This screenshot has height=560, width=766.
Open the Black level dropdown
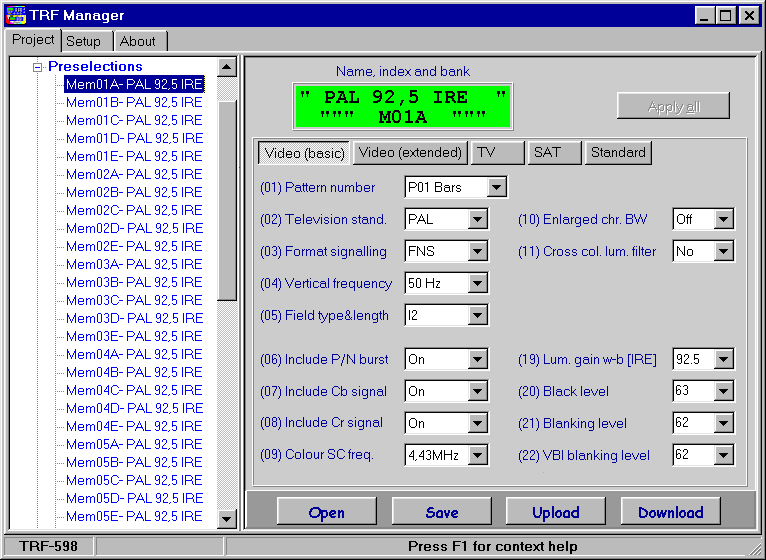click(x=723, y=391)
